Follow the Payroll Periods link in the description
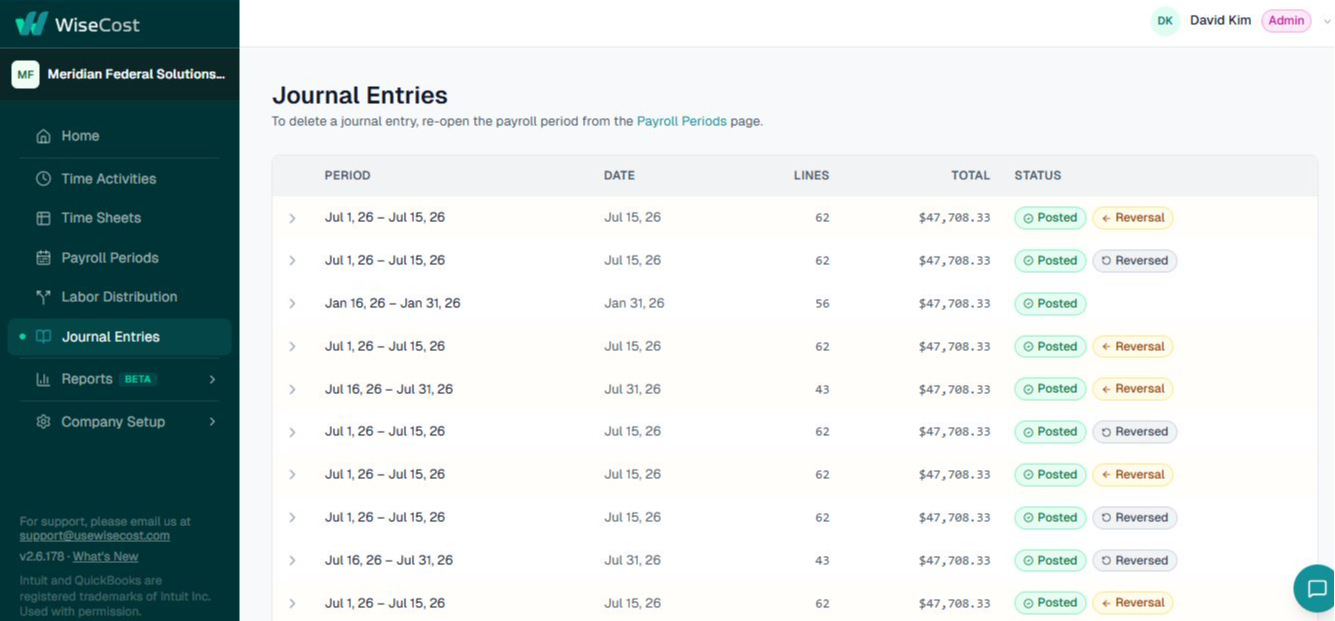Viewport: 1335px width, 621px height. (681, 121)
